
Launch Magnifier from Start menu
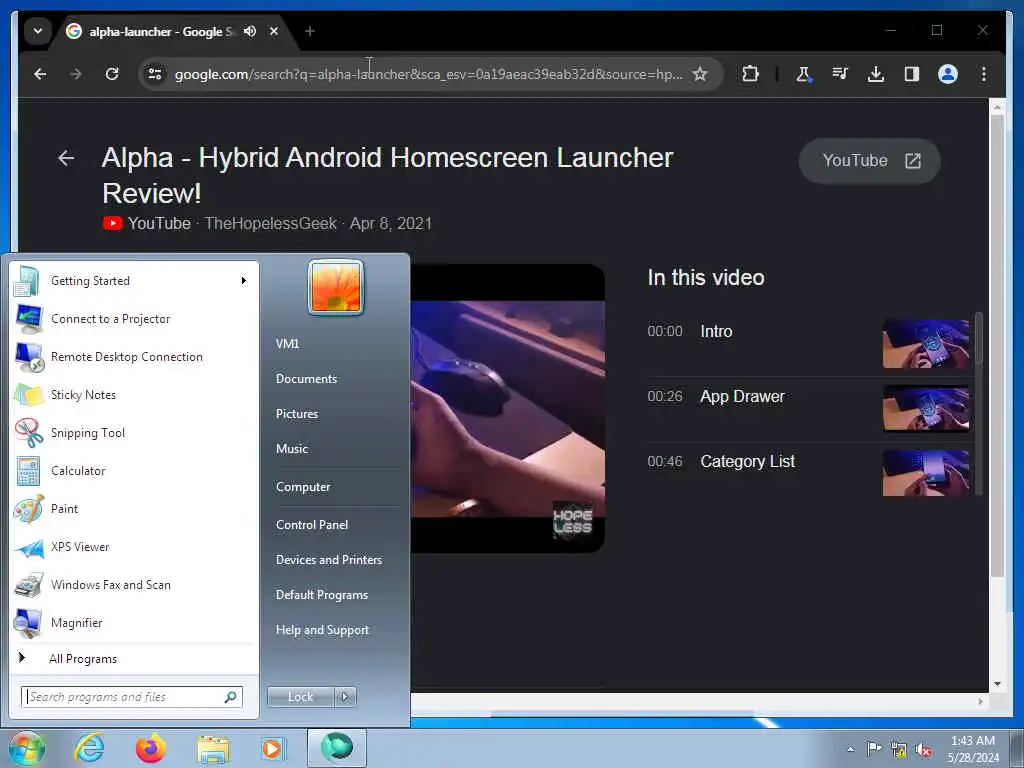click(x=135, y=622)
